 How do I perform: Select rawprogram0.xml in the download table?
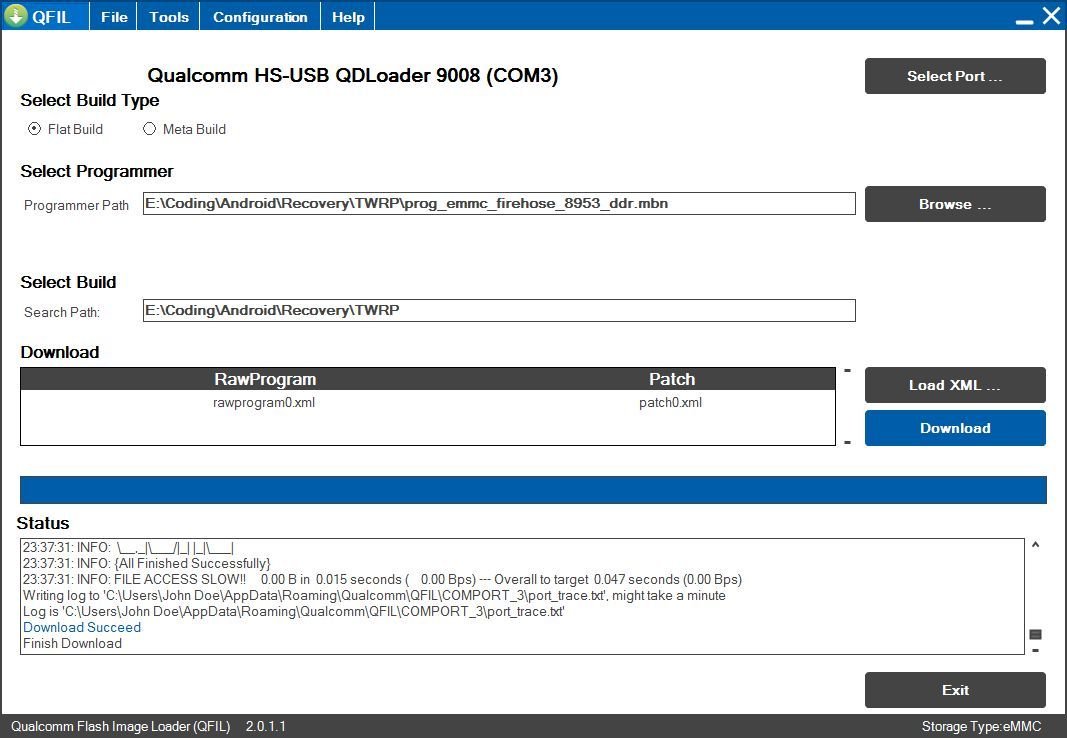[x=264, y=402]
